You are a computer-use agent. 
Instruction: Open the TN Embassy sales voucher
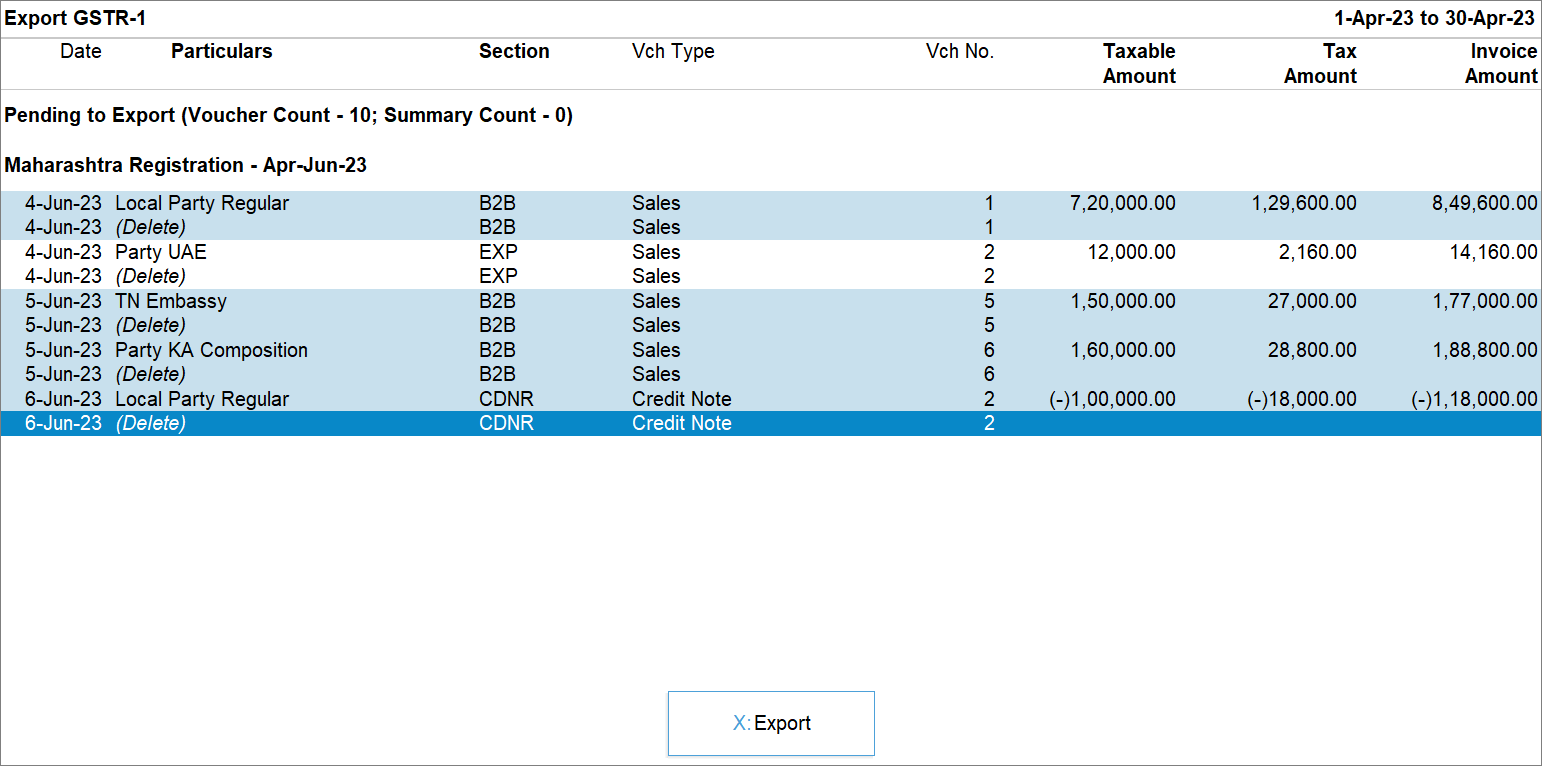pos(771,301)
